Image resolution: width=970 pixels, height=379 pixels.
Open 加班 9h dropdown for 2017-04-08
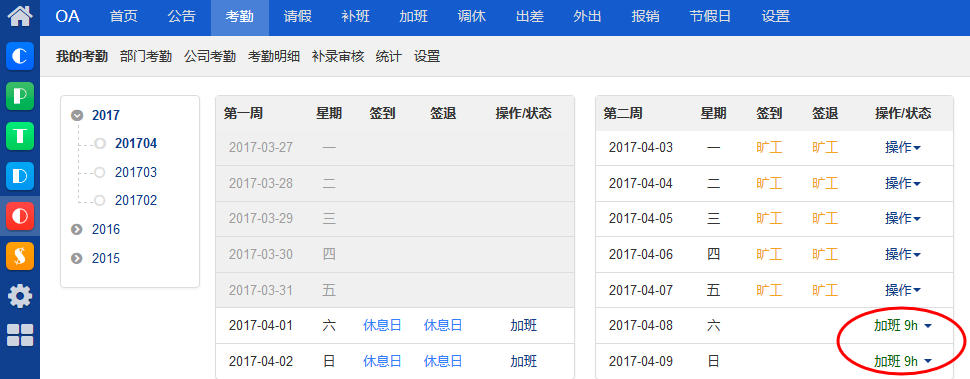(903, 326)
